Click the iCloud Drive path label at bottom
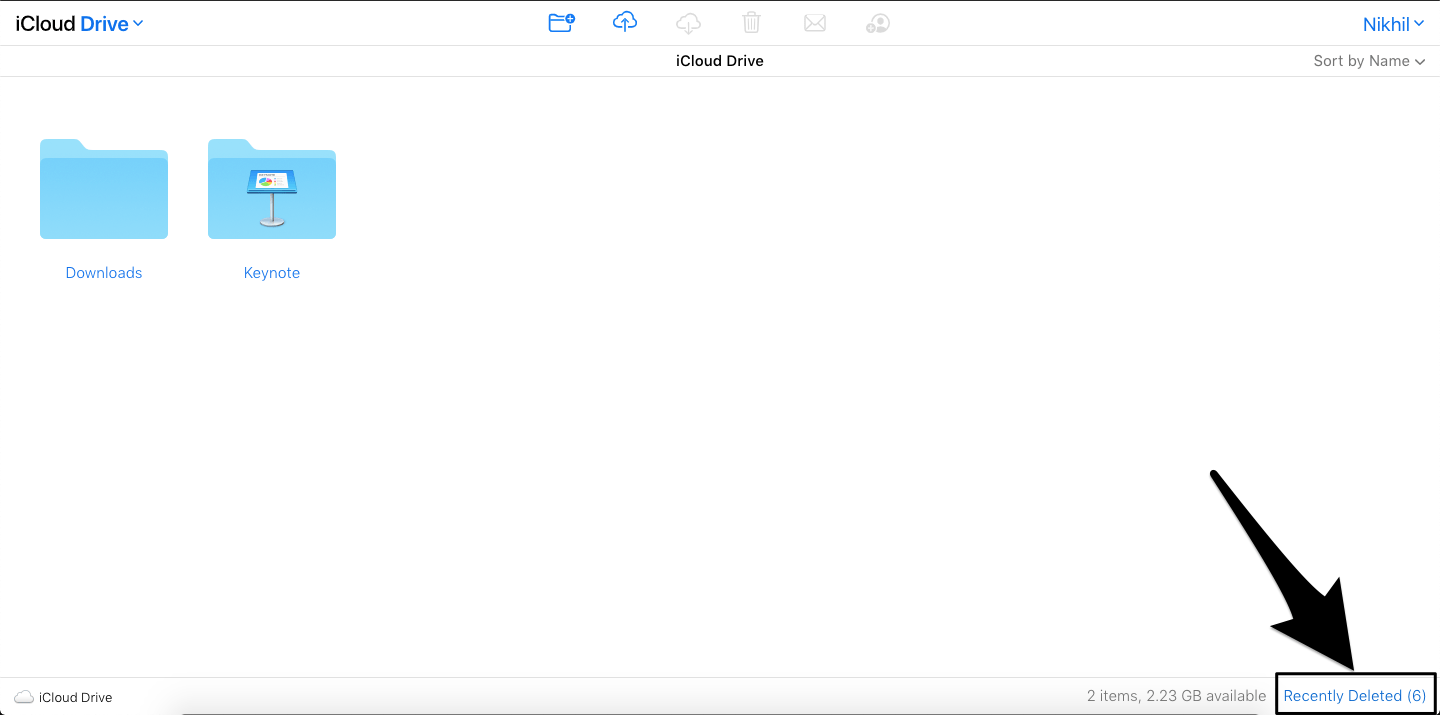This screenshot has height=715, width=1440. pos(76,698)
